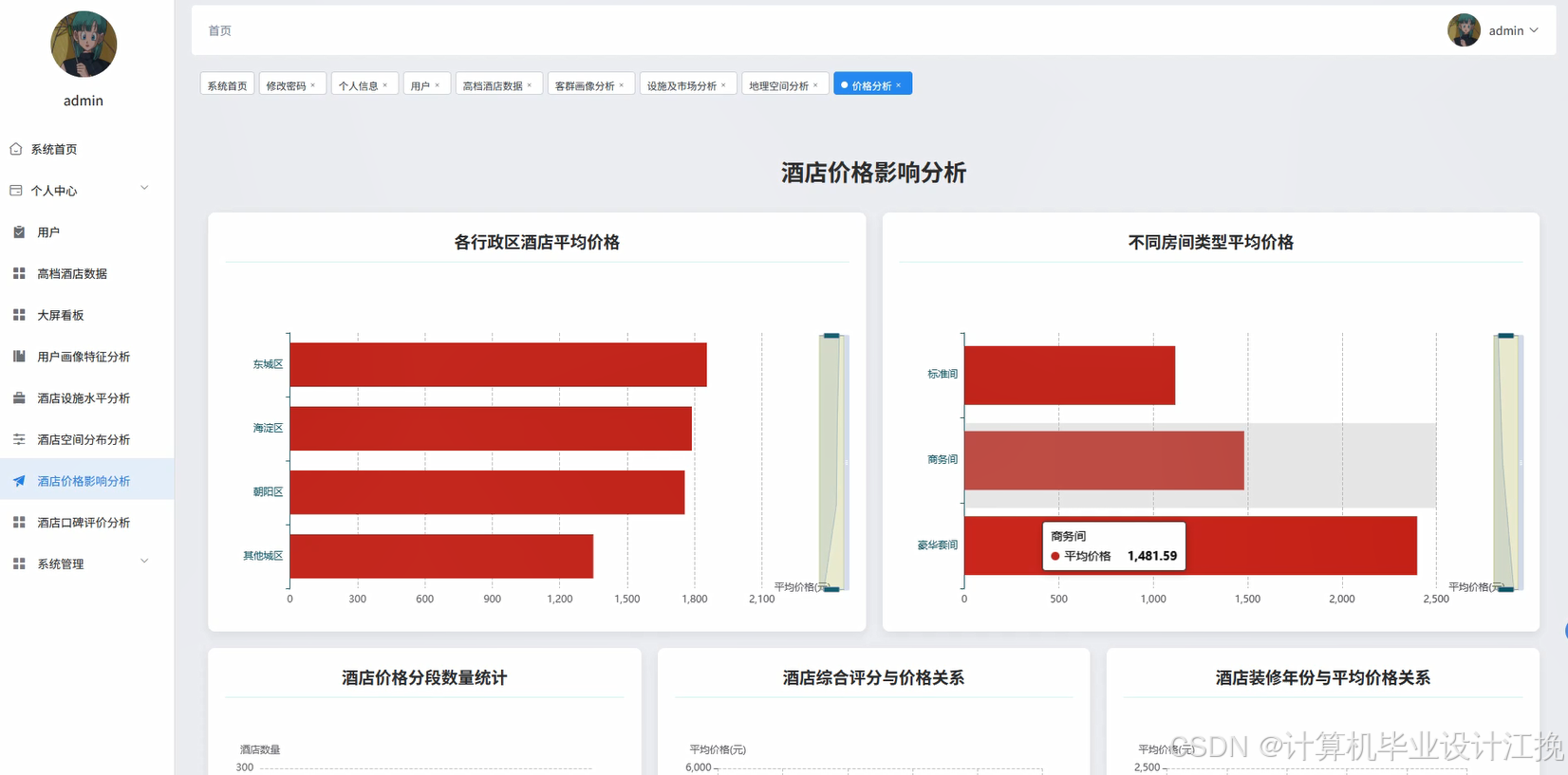This screenshot has width=1568, height=775.
Task: Click the 酒店价格影响分析 page heading
Action: point(873,173)
